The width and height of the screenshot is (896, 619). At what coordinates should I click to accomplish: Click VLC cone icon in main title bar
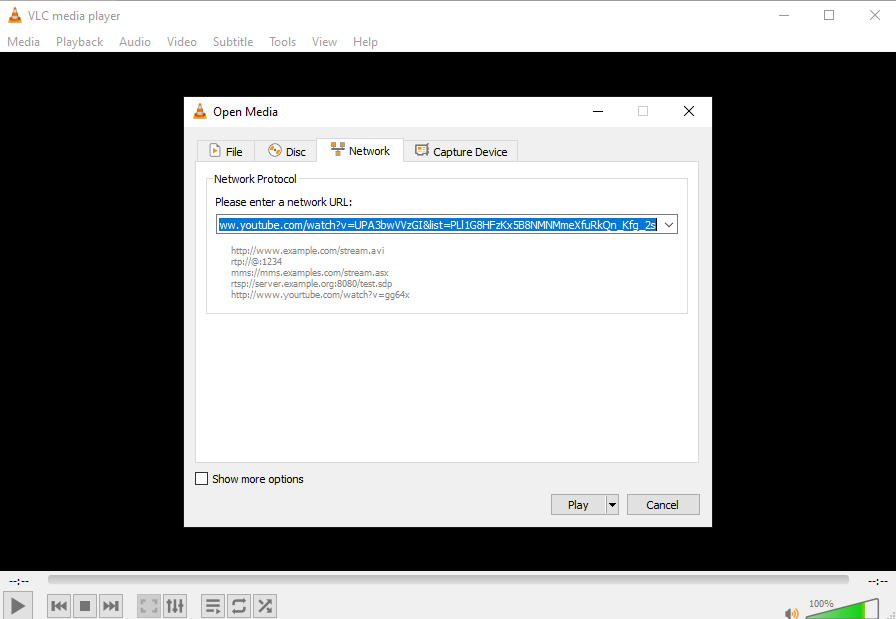pos(15,15)
